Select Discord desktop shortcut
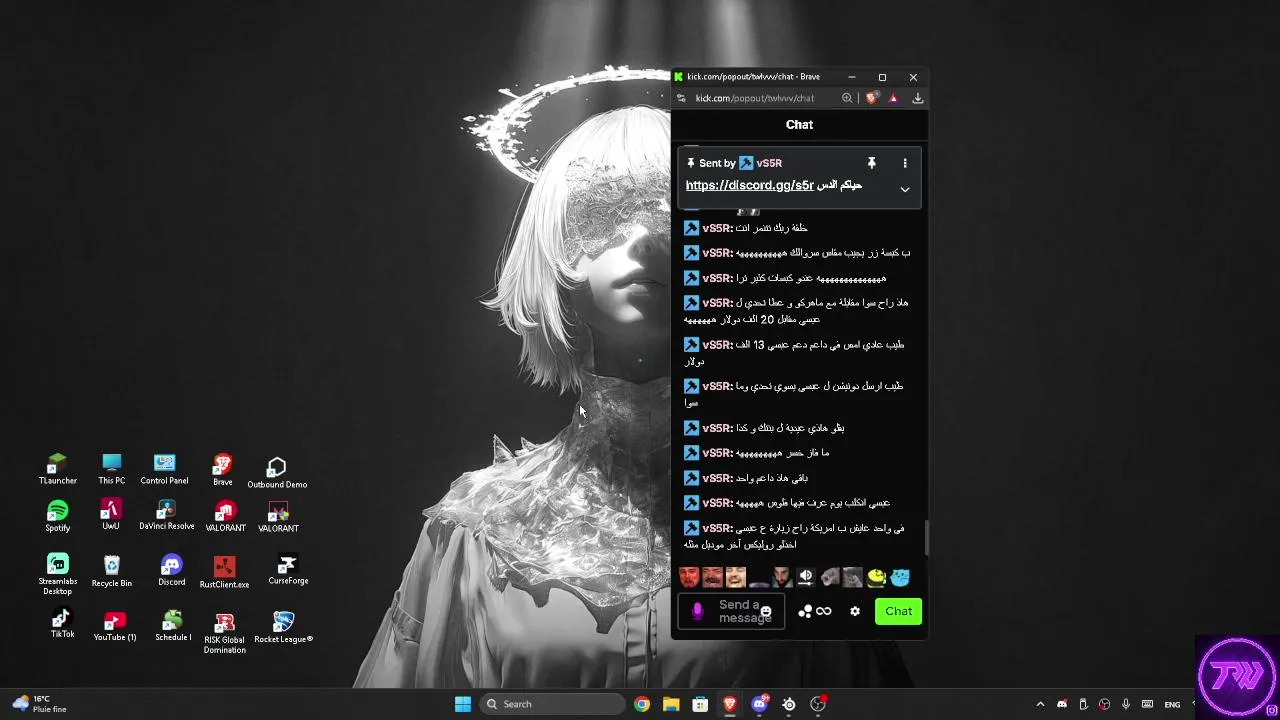Viewport: 1280px width, 720px height. coord(171,571)
